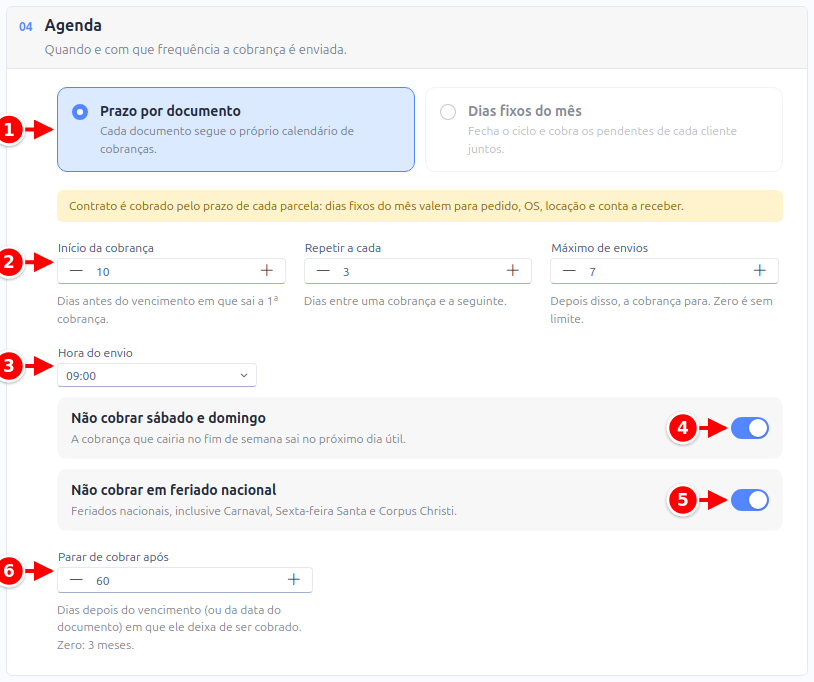This screenshot has width=814, height=682.
Task: Click the plus icon for Repetir a cada
Action: click(513, 271)
